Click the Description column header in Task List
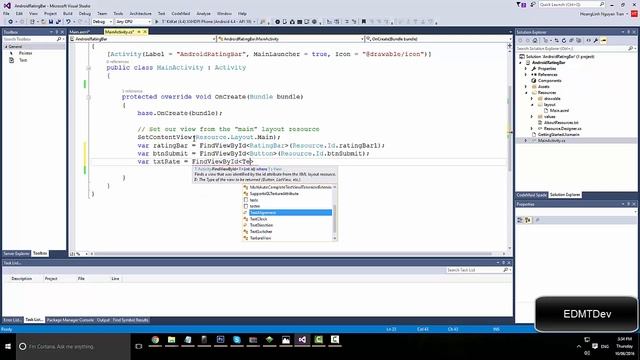The image size is (640, 360). tap(22, 278)
